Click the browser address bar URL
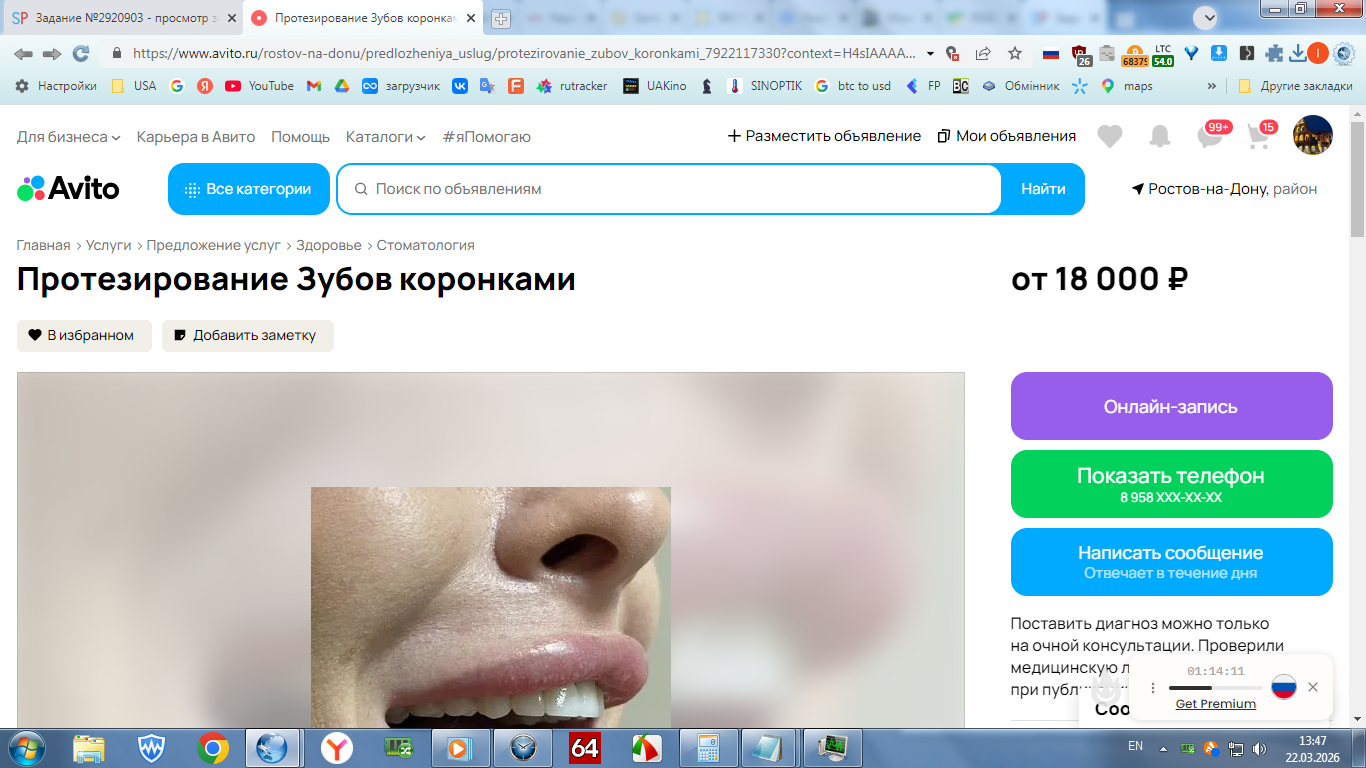This screenshot has width=1366, height=768. 525,53
